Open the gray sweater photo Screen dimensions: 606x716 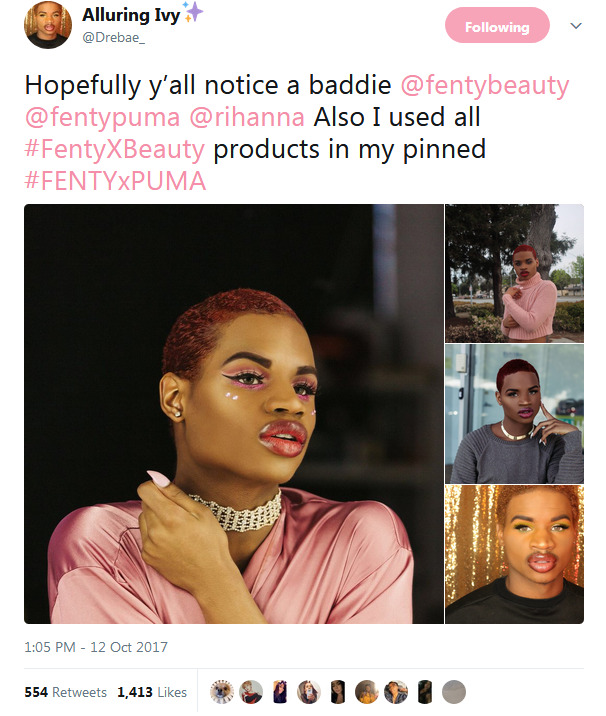pos(515,414)
